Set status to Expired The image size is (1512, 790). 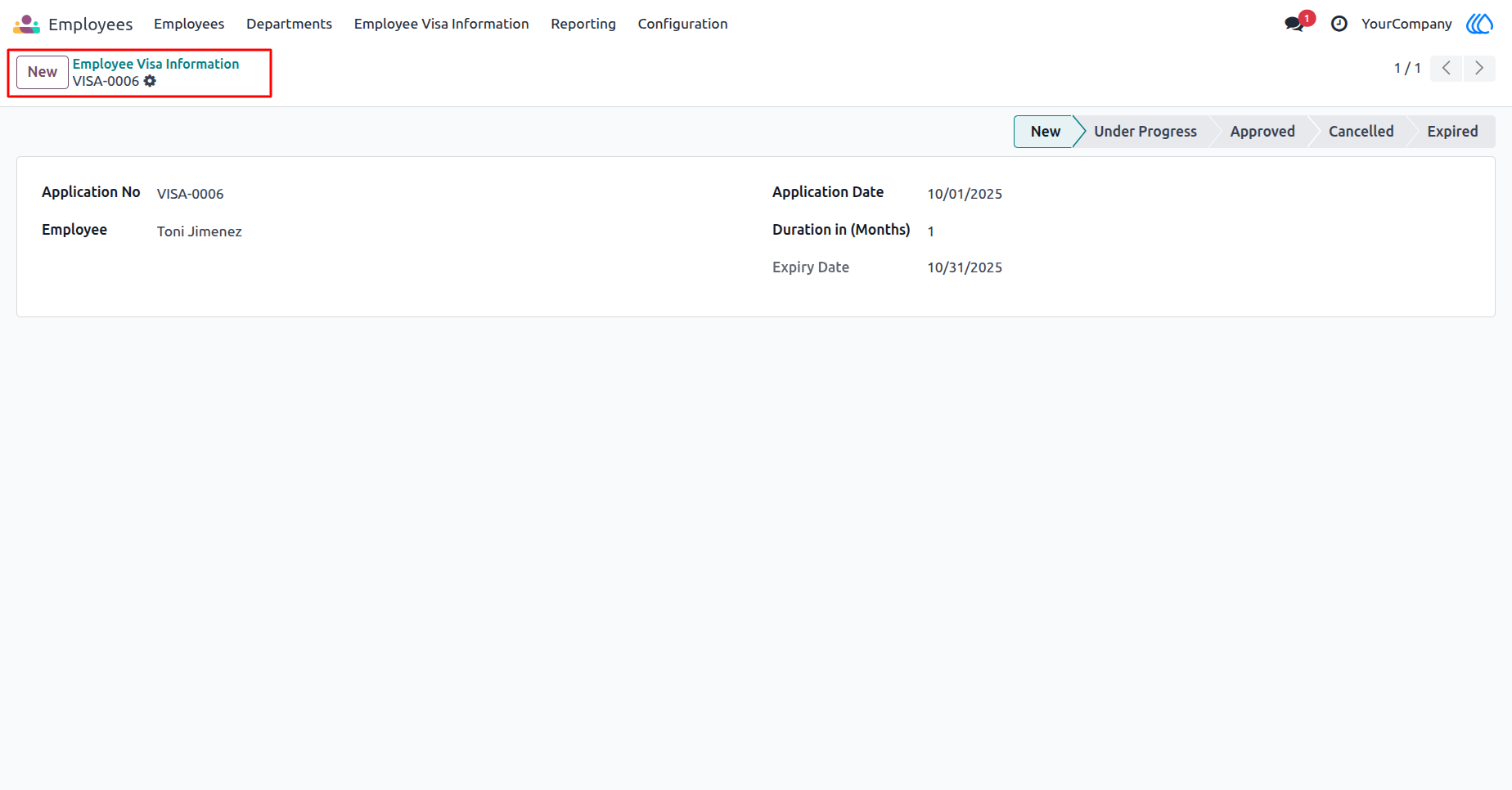pyautogui.click(x=1452, y=132)
